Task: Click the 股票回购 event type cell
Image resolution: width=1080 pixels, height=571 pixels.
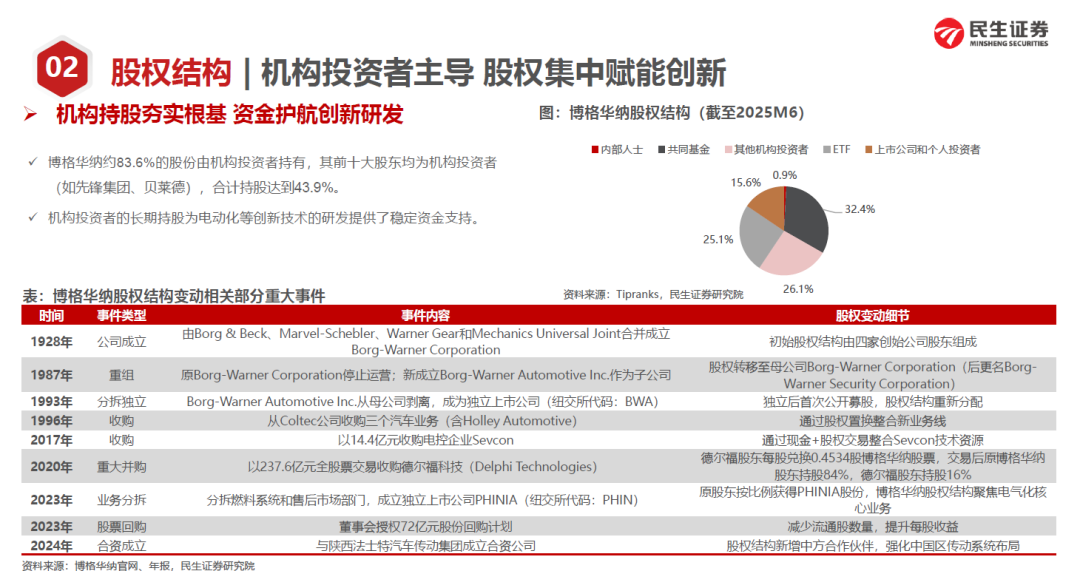Action: coord(121,527)
